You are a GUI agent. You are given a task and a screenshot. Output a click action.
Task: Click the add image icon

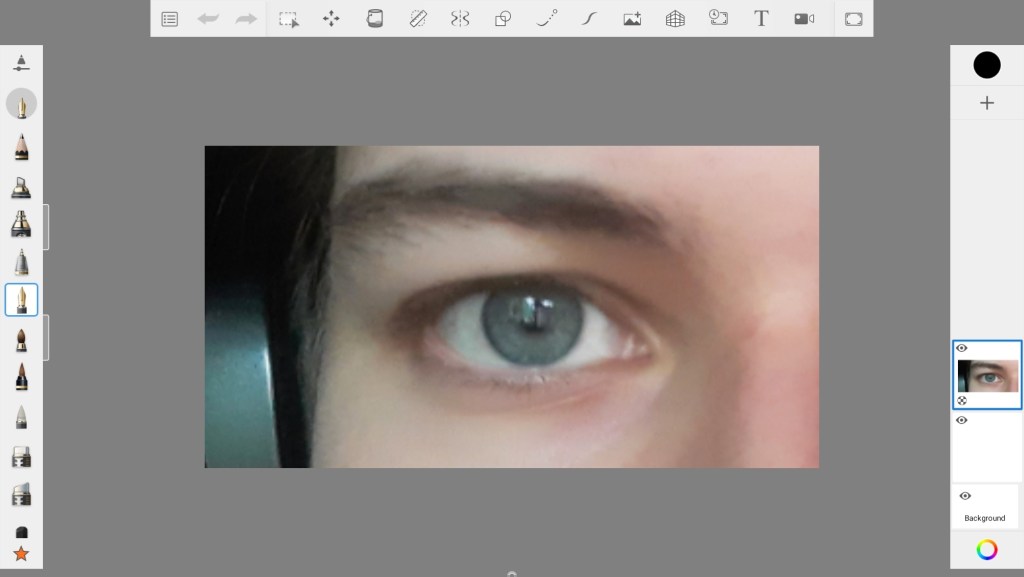(x=632, y=19)
